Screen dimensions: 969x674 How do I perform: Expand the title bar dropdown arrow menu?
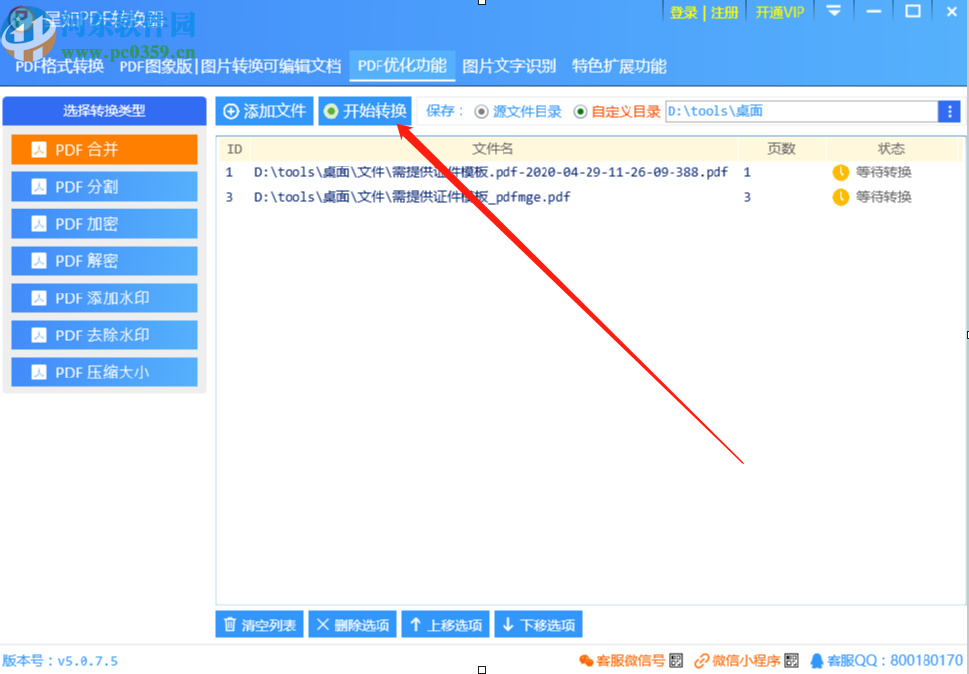(833, 12)
